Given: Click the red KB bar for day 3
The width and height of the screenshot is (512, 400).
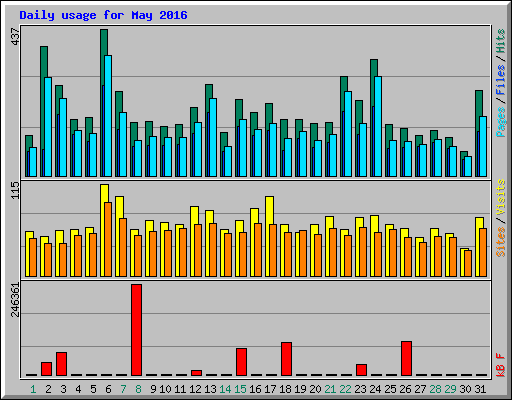Looking at the screenshot, I should click(61, 364).
